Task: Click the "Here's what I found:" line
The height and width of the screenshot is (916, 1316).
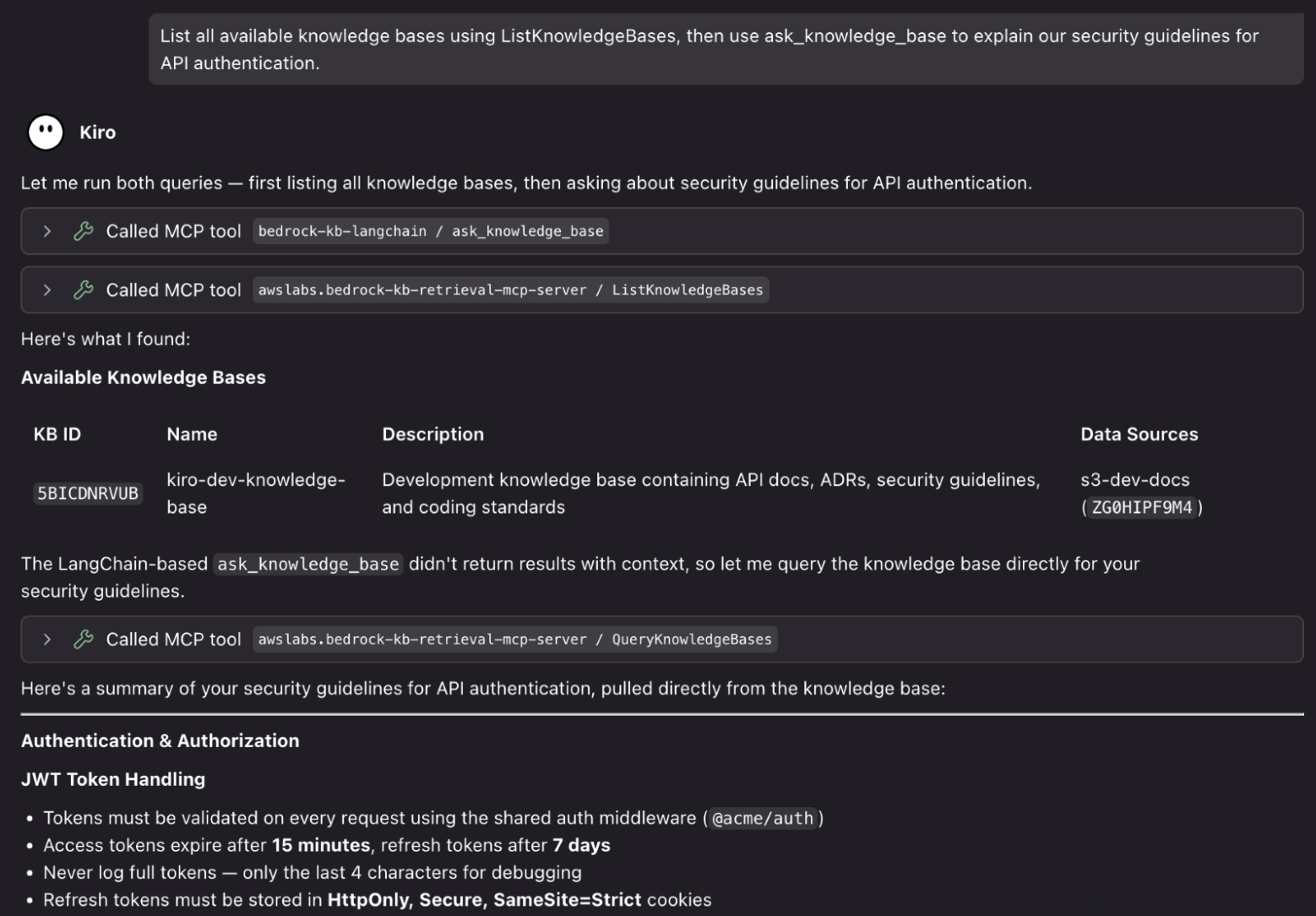Action: click(x=106, y=339)
